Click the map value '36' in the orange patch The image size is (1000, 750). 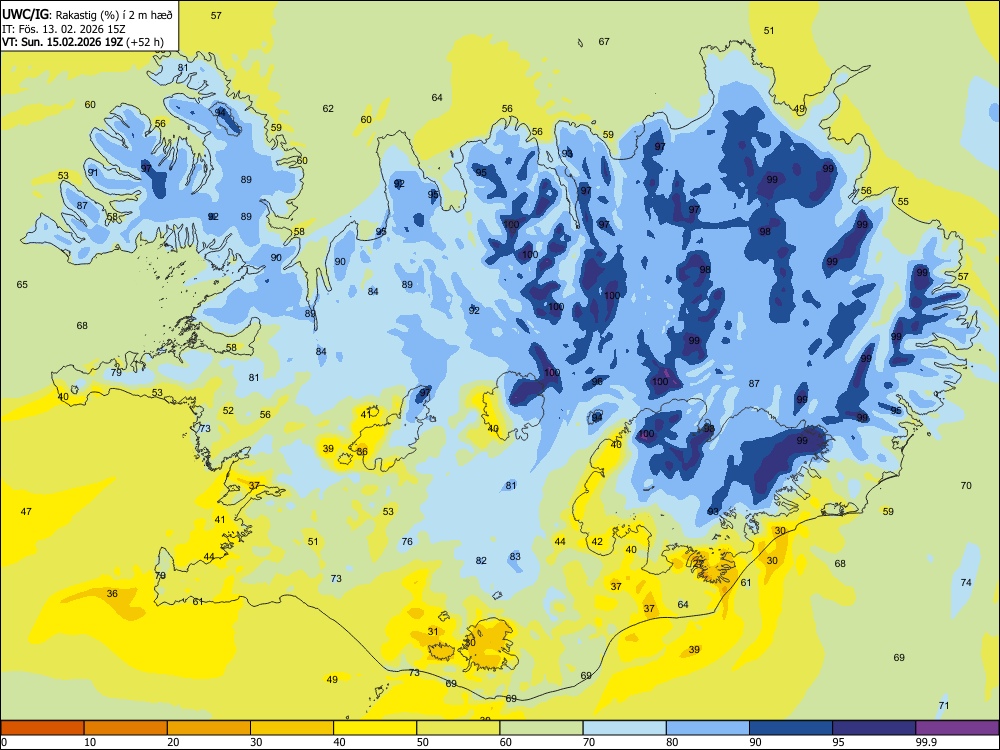[x=112, y=594]
